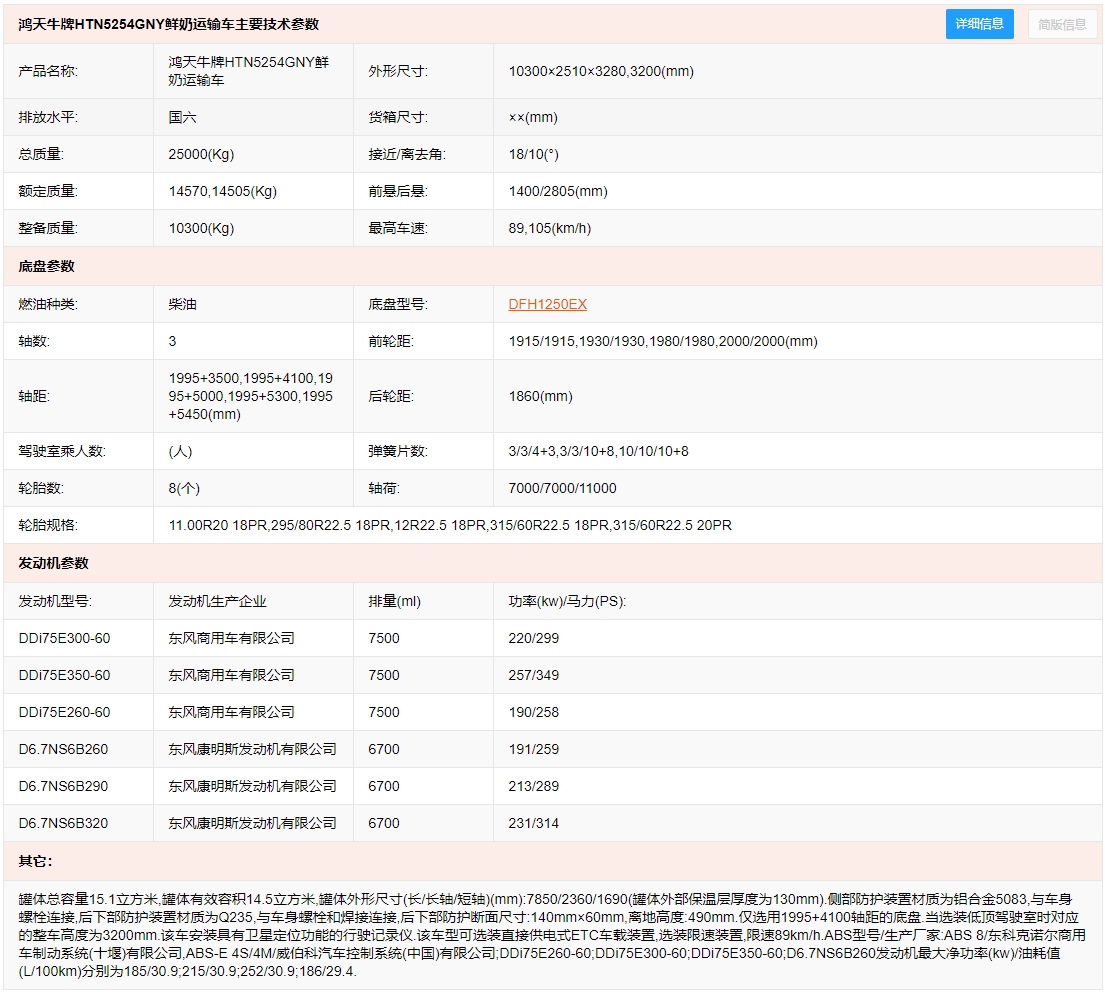Select the title 鸿天牛牌HTN5254GNY鲜奶运输车主要技术参数
Viewport: 1105px width, 992px height.
(x=168, y=24)
